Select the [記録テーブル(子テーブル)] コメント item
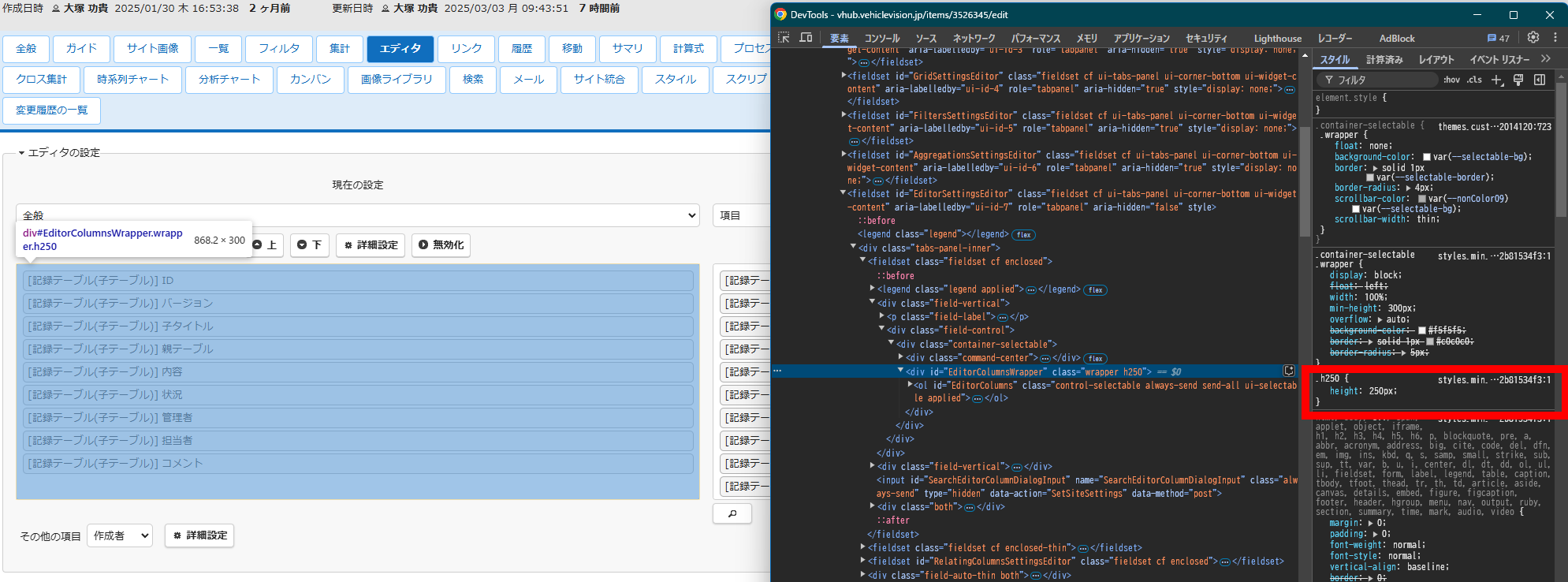The width and height of the screenshot is (1568, 582). [359, 464]
